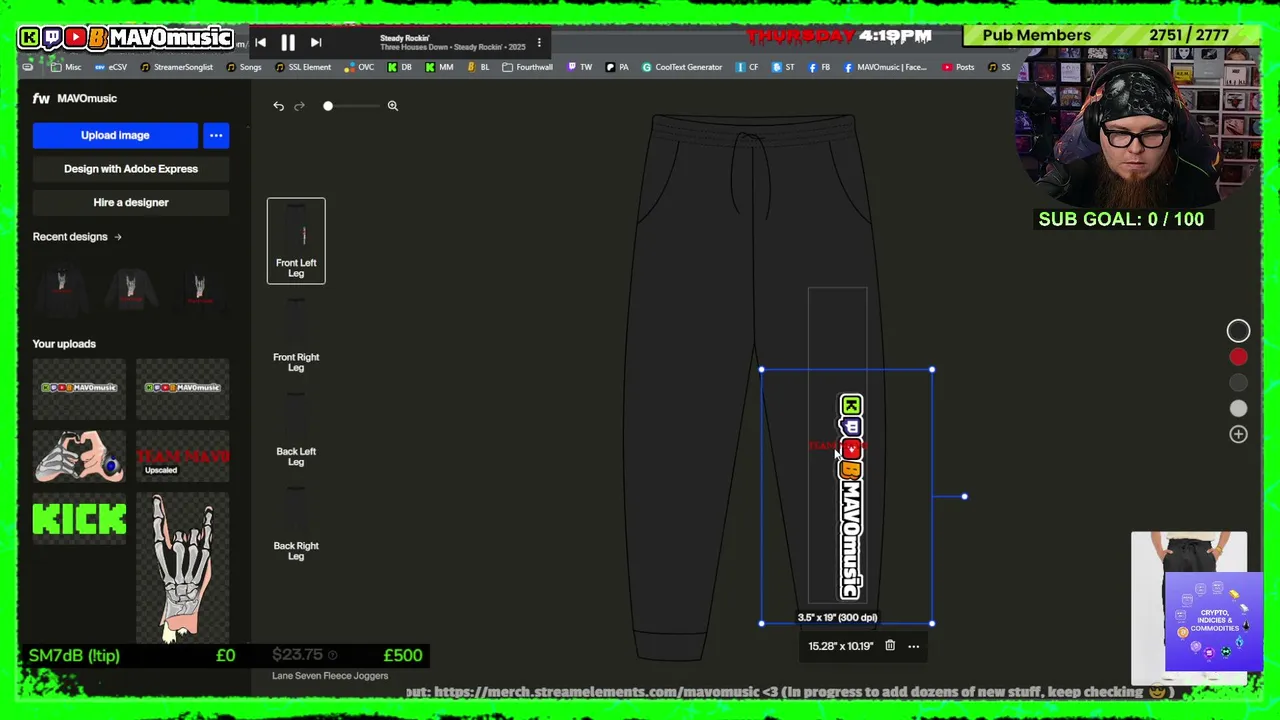Open the StreamerSonglist bookmark
This screenshot has width=1280, height=720.
[177, 67]
